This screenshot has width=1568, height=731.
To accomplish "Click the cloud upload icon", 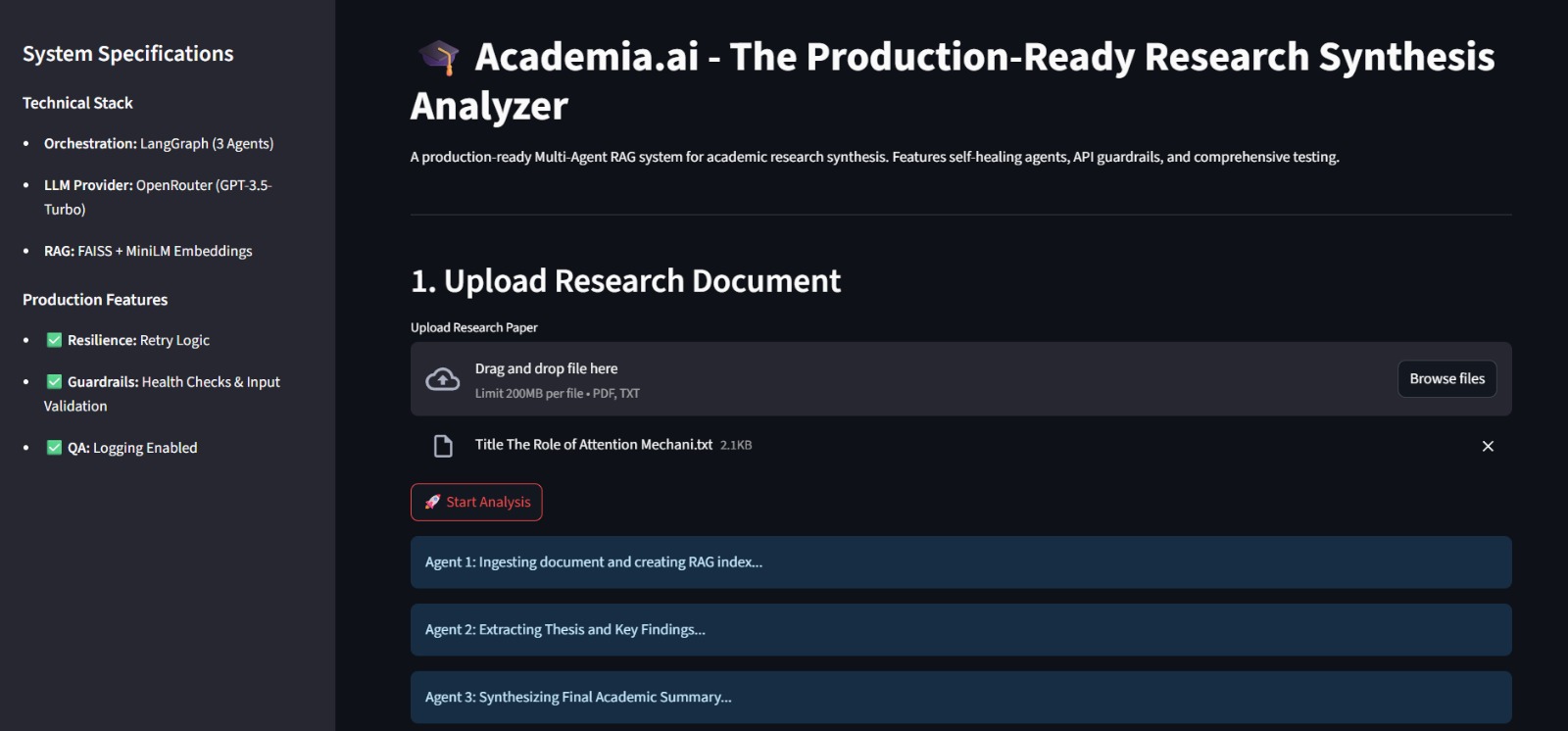I will [442, 379].
